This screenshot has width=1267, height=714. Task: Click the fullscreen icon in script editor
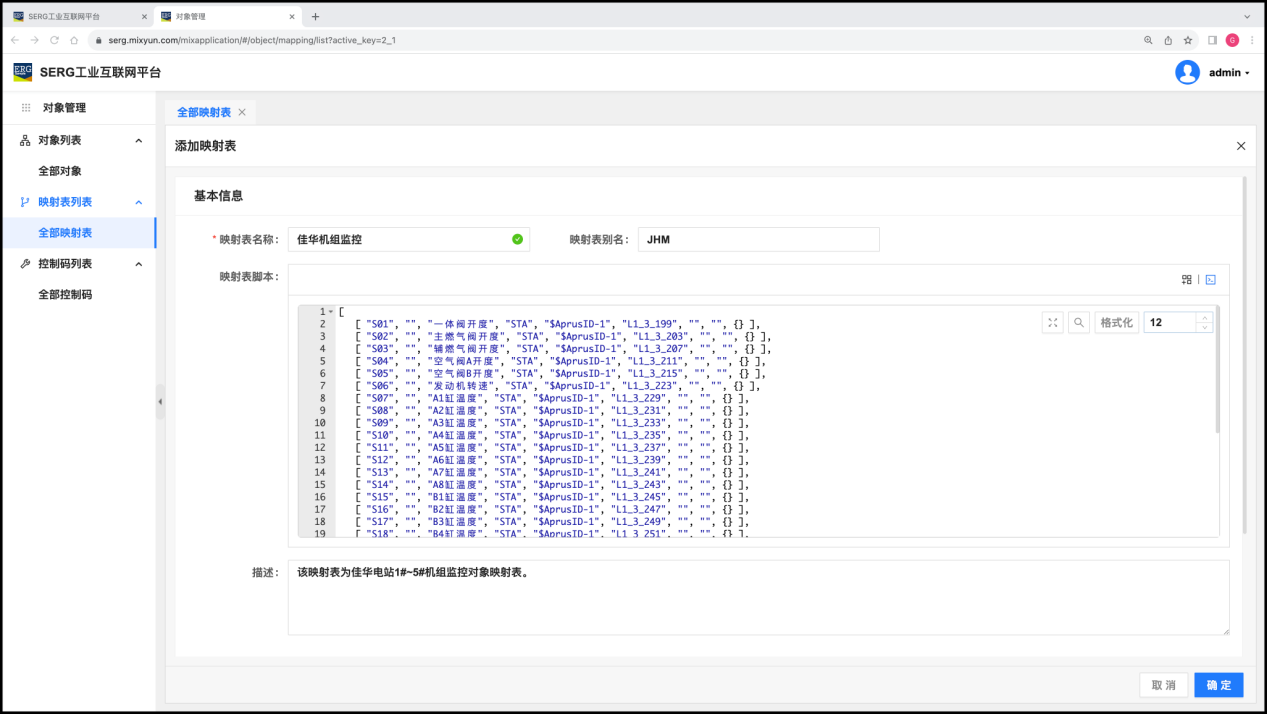[x=1053, y=322]
